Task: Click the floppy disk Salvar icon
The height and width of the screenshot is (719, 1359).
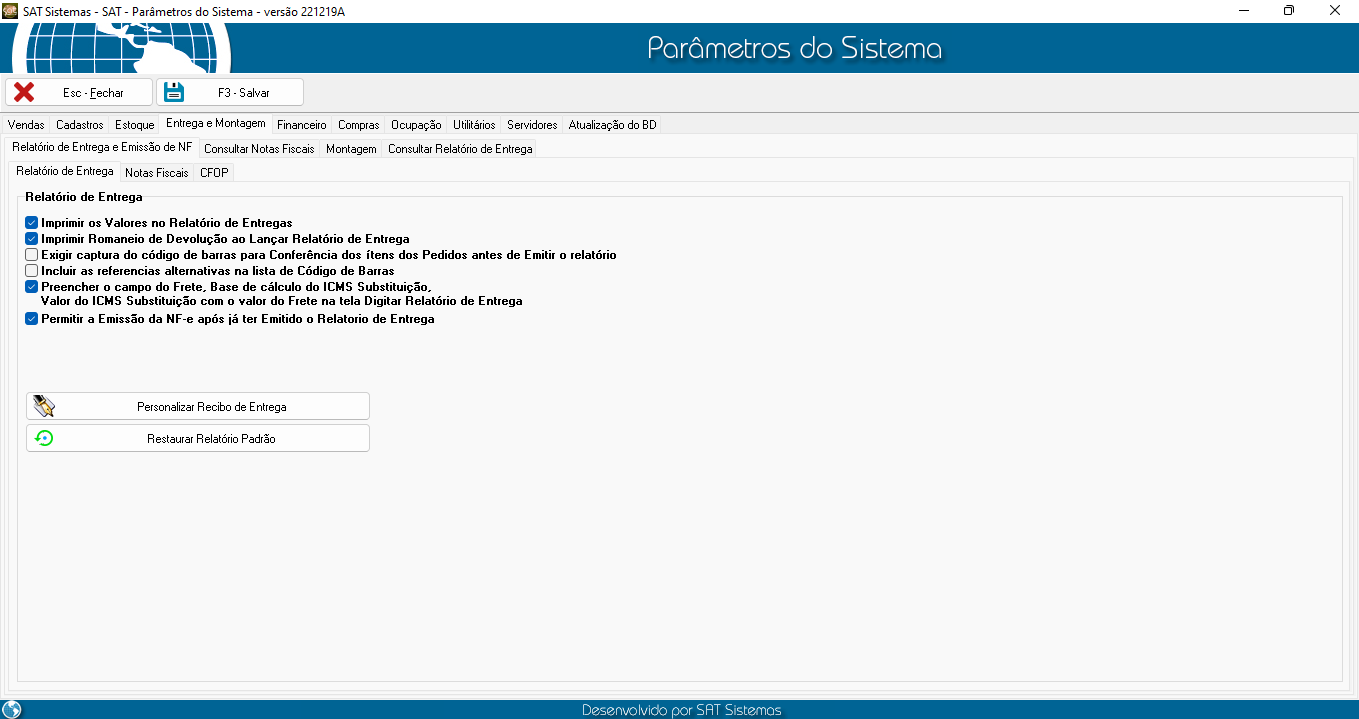Action: click(x=174, y=92)
